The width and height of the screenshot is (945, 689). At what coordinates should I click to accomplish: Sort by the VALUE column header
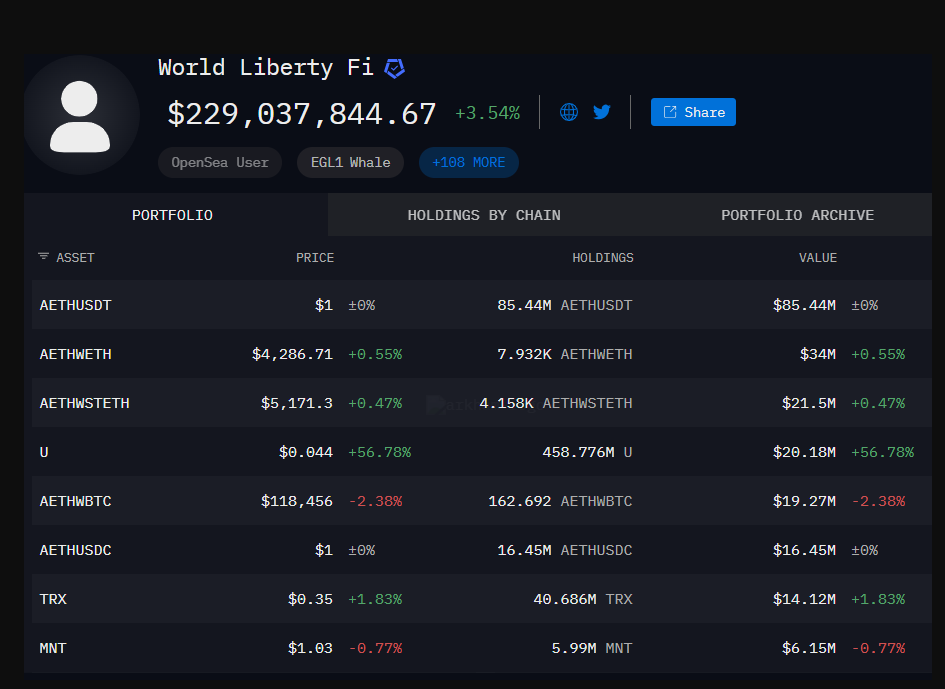point(818,258)
